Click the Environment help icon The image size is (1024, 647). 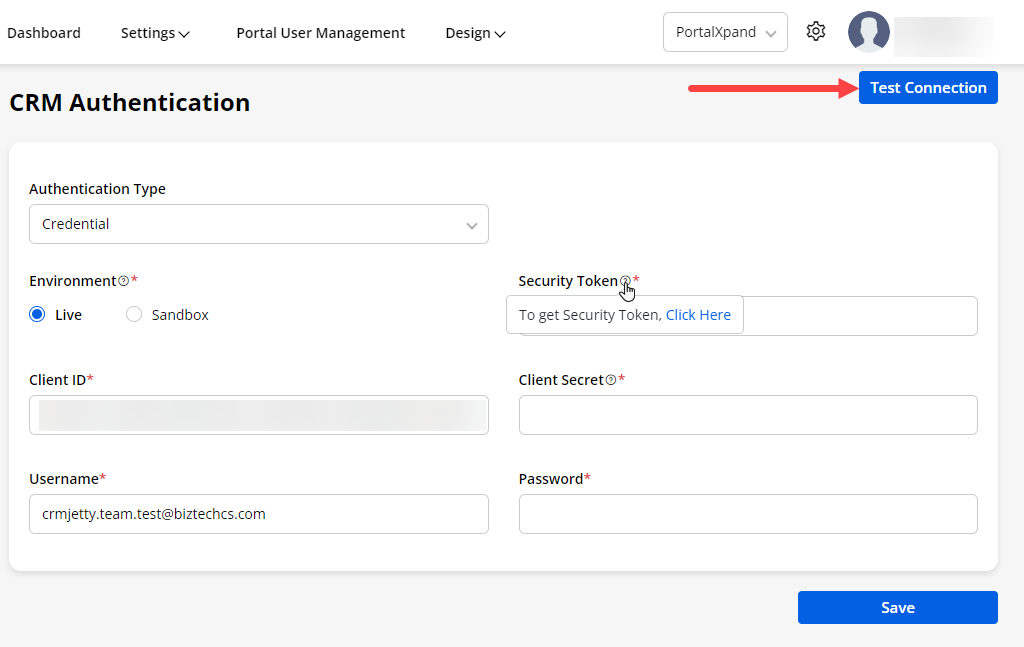124,282
